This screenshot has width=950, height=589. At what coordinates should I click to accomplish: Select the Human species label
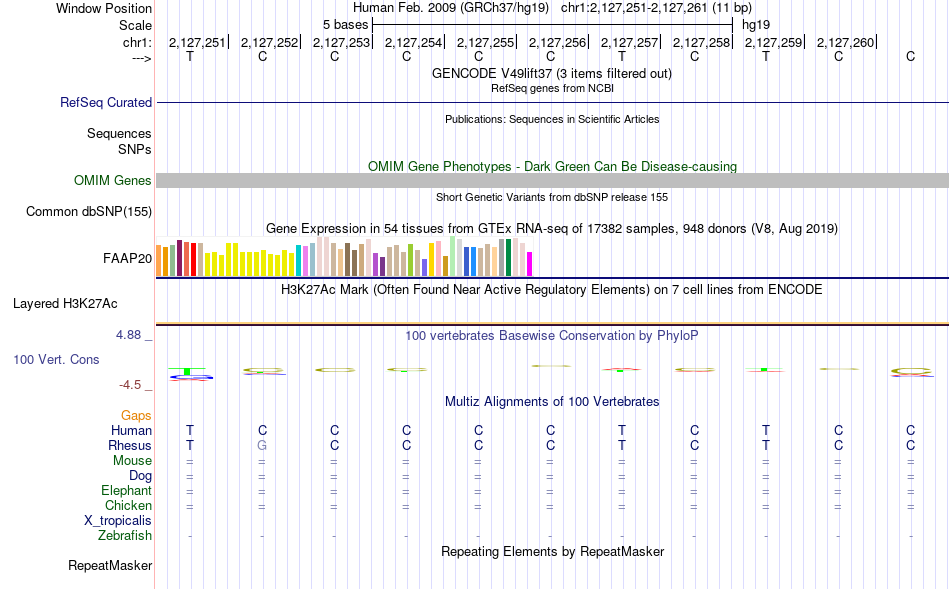click(x=131, y=430)
